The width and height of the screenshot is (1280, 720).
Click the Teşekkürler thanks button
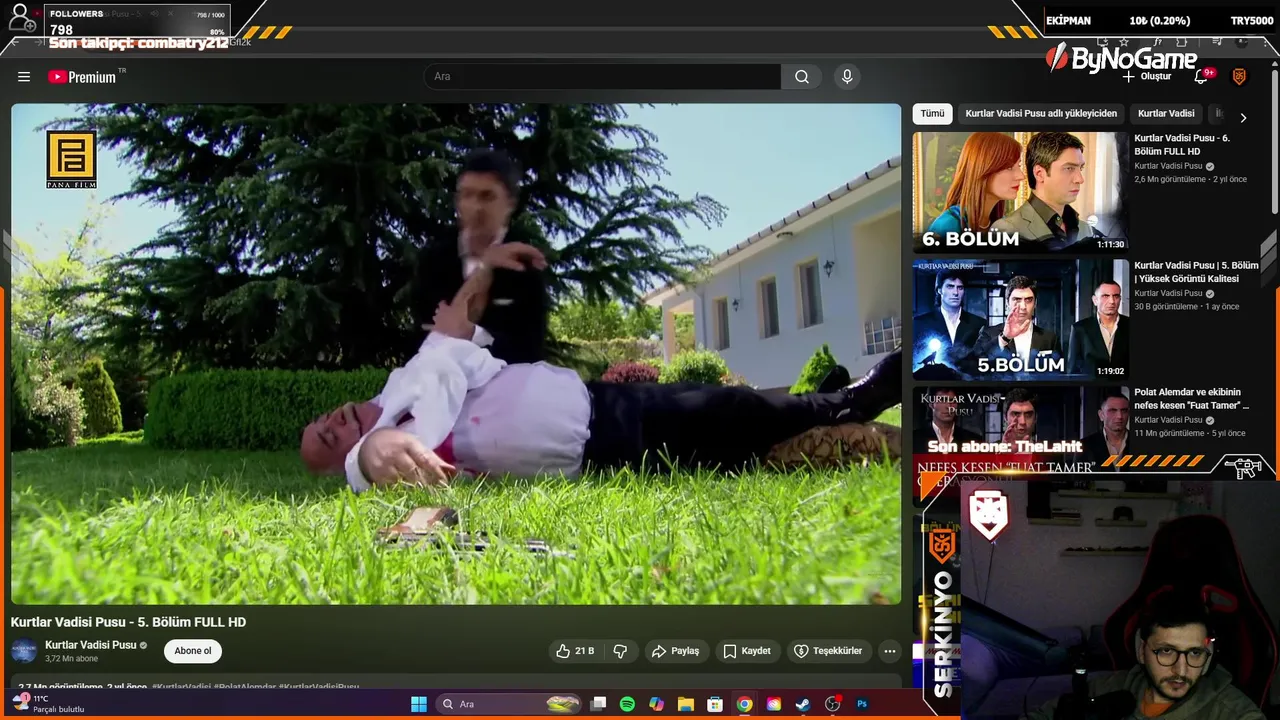pyautogui.click(x=828, y=651)
